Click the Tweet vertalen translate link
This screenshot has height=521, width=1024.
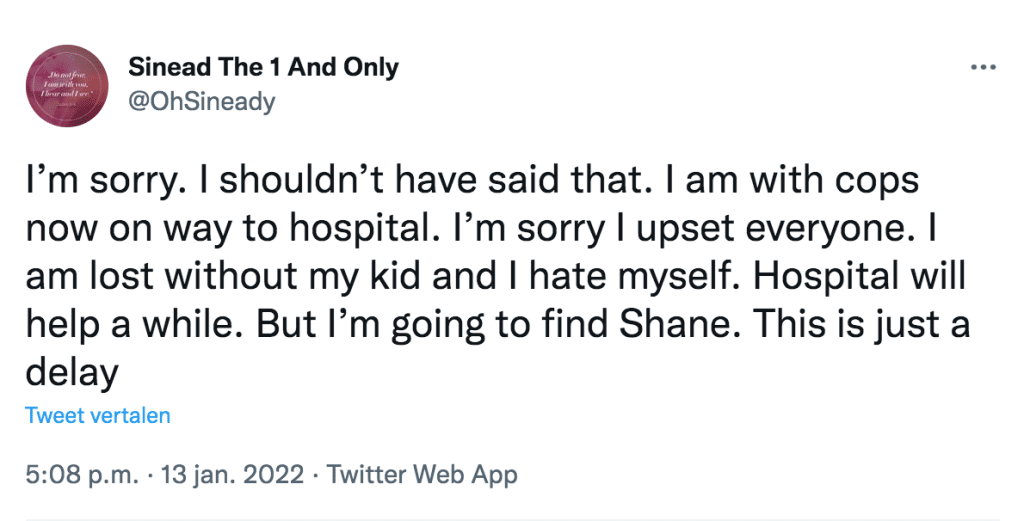98,415
